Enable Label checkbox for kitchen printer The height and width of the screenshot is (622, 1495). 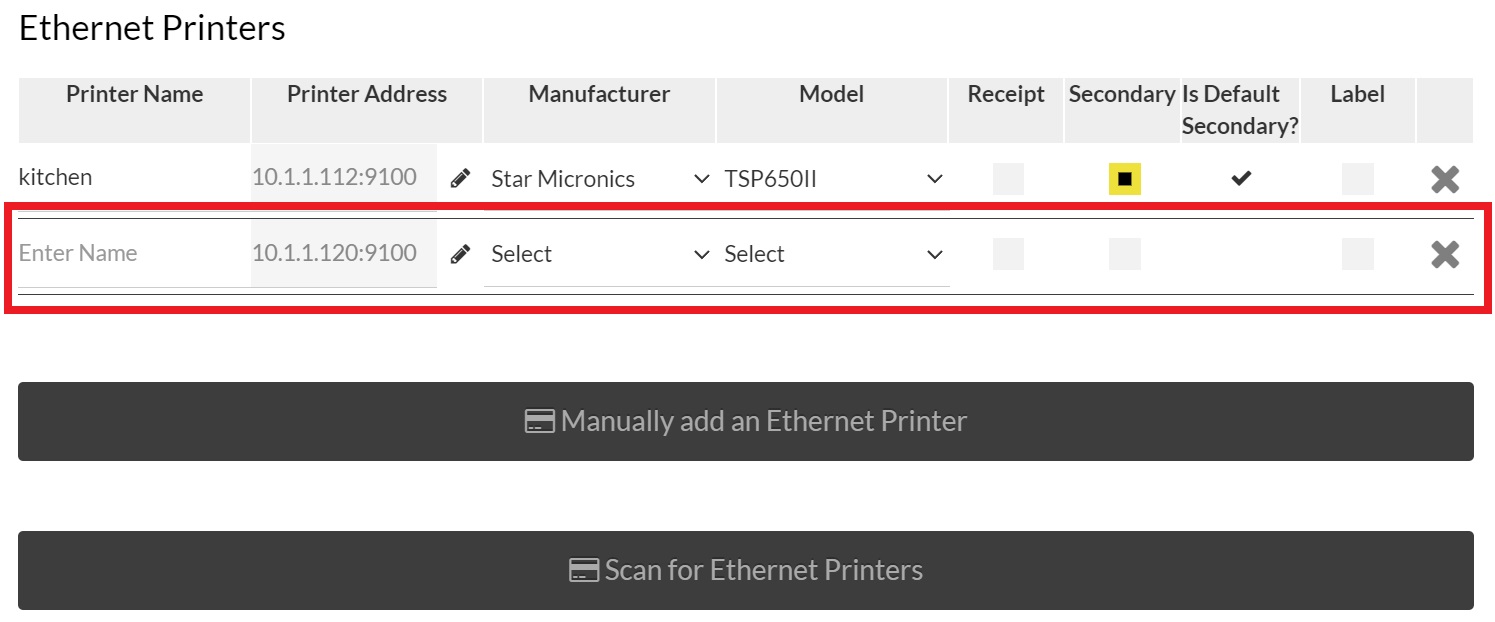pyautogui.click(x=1358, y=179)
